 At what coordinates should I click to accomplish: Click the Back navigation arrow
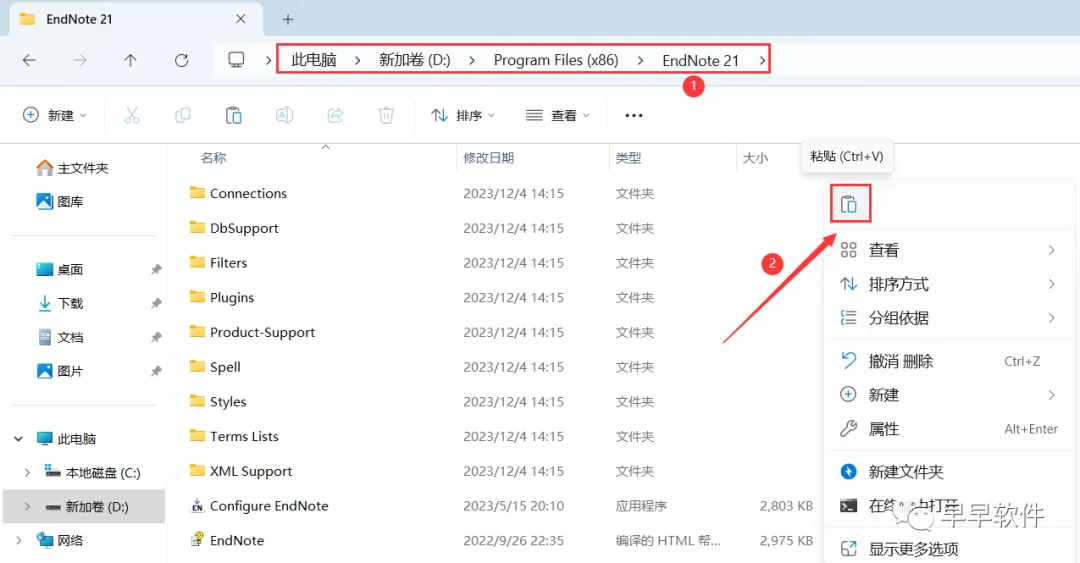[x=29, y=61]
